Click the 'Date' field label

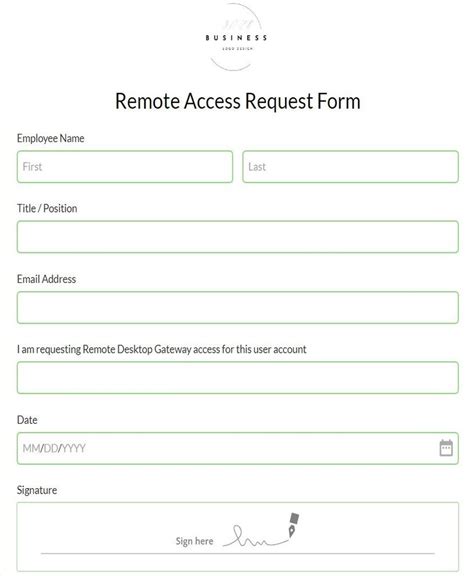point(27,420)
